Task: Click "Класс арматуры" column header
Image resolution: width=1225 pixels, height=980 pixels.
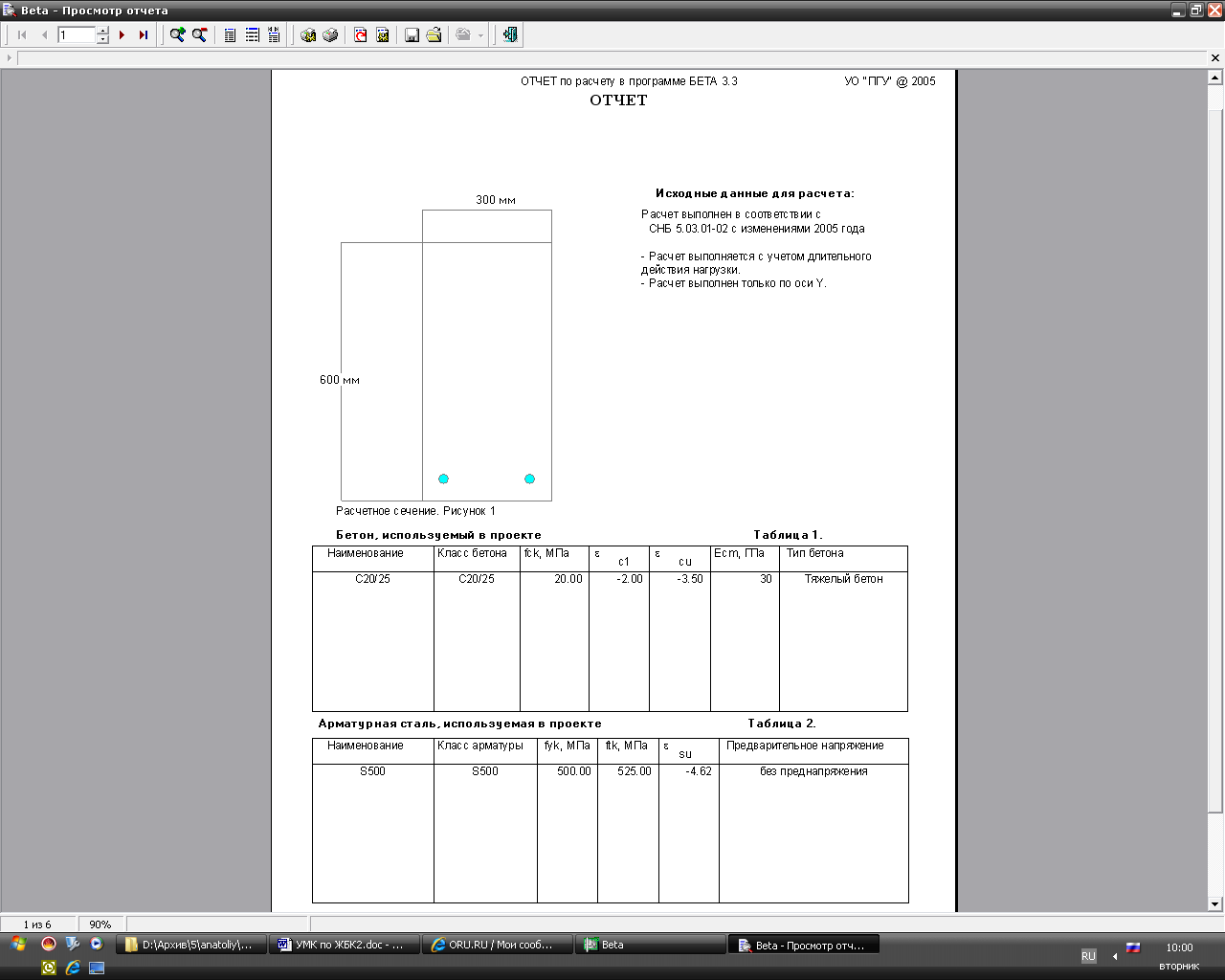Action: point(480,746)
